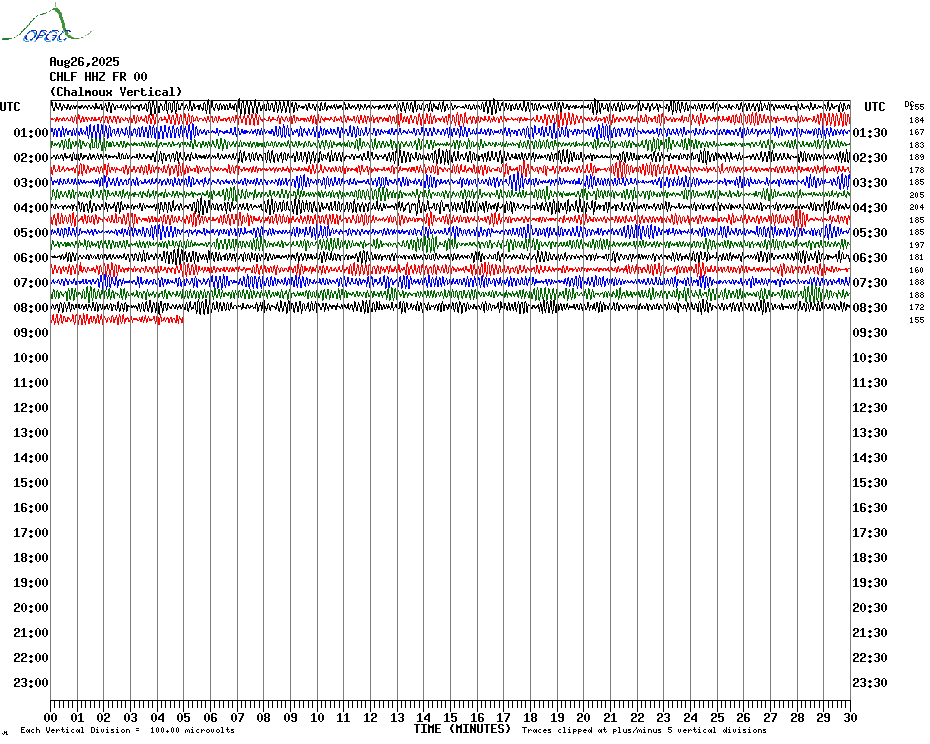Click the offset value 189
Screen dimensions: 930x744
tap(916, 157)
